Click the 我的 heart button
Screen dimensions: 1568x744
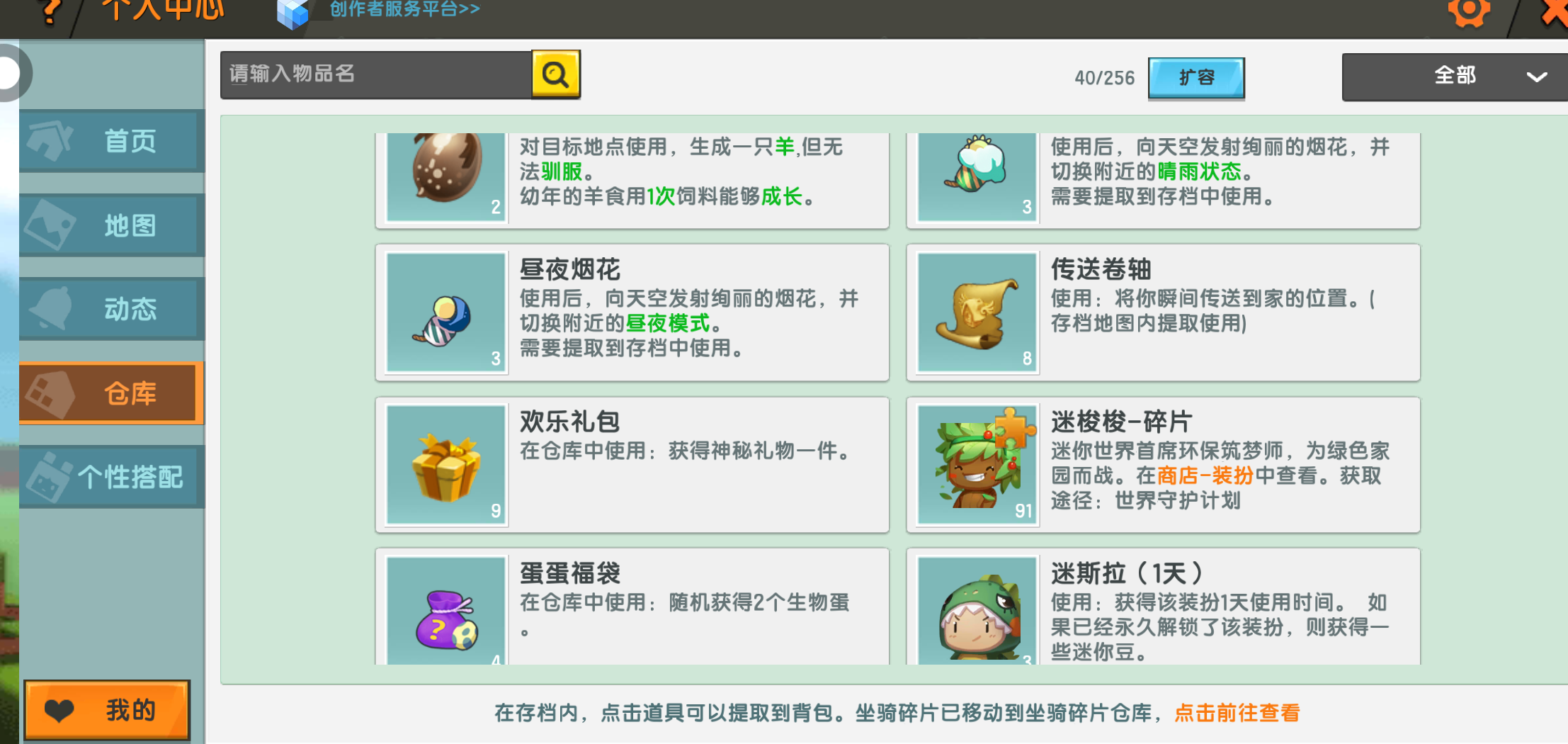107,710
